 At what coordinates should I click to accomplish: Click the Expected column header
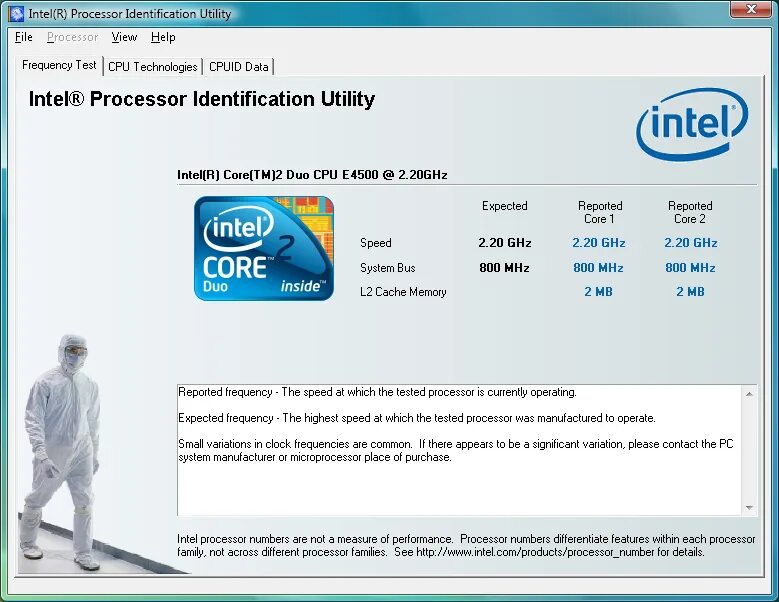504,206
